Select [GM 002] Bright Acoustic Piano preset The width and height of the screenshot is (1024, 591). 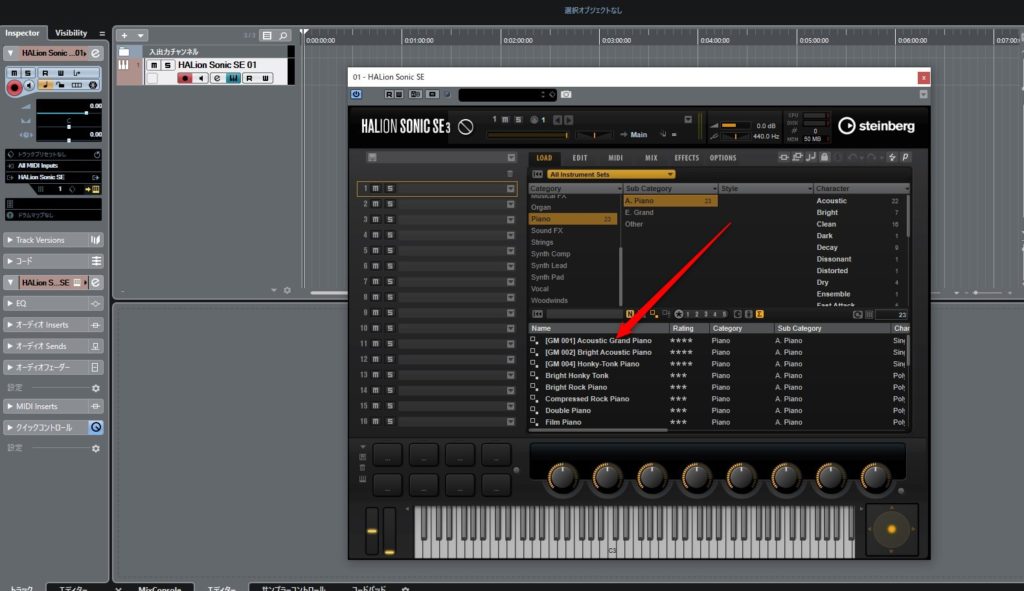tap(598, 352)
